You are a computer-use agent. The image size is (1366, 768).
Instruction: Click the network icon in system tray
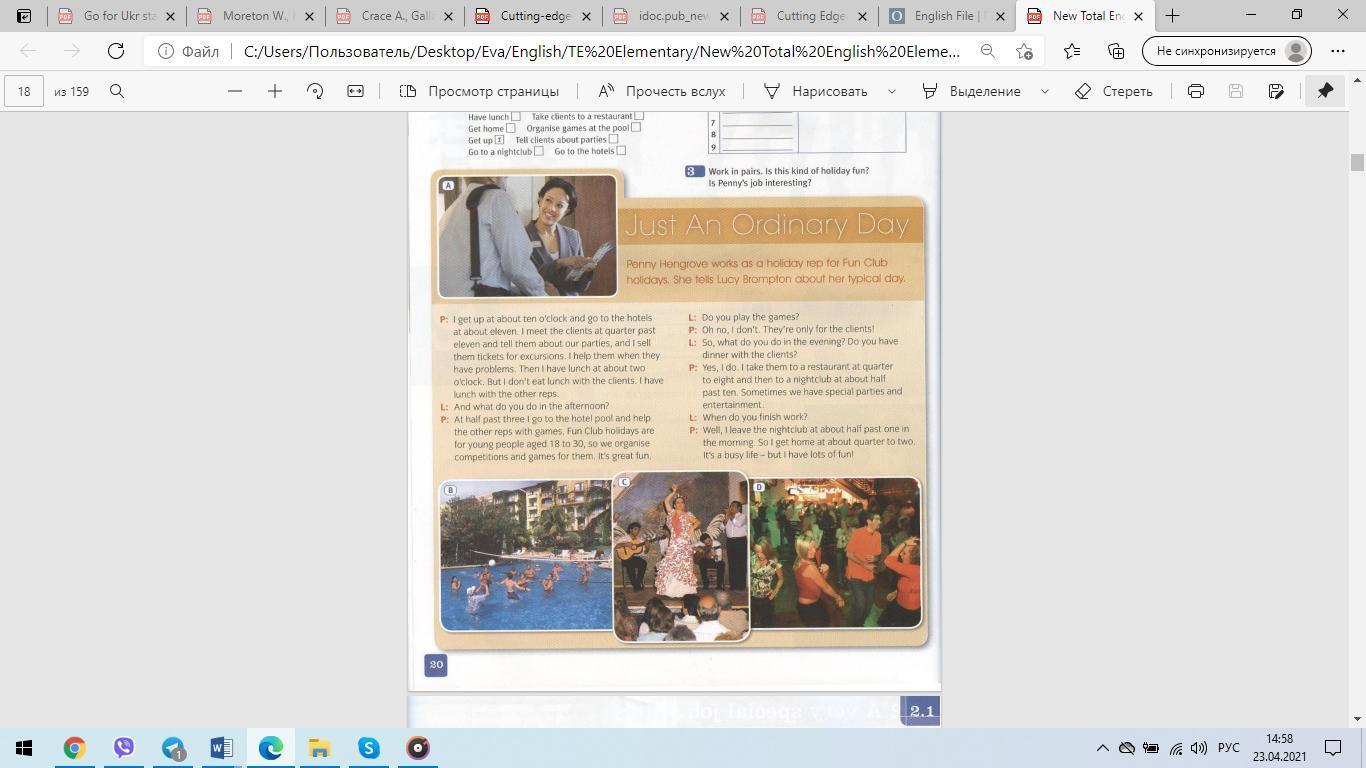(1175, 748)
